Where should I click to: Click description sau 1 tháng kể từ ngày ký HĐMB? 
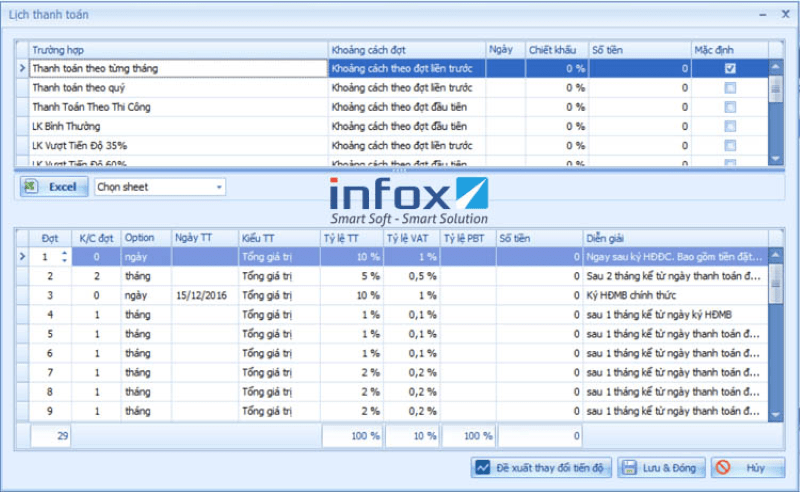click(x=676, y=315)
